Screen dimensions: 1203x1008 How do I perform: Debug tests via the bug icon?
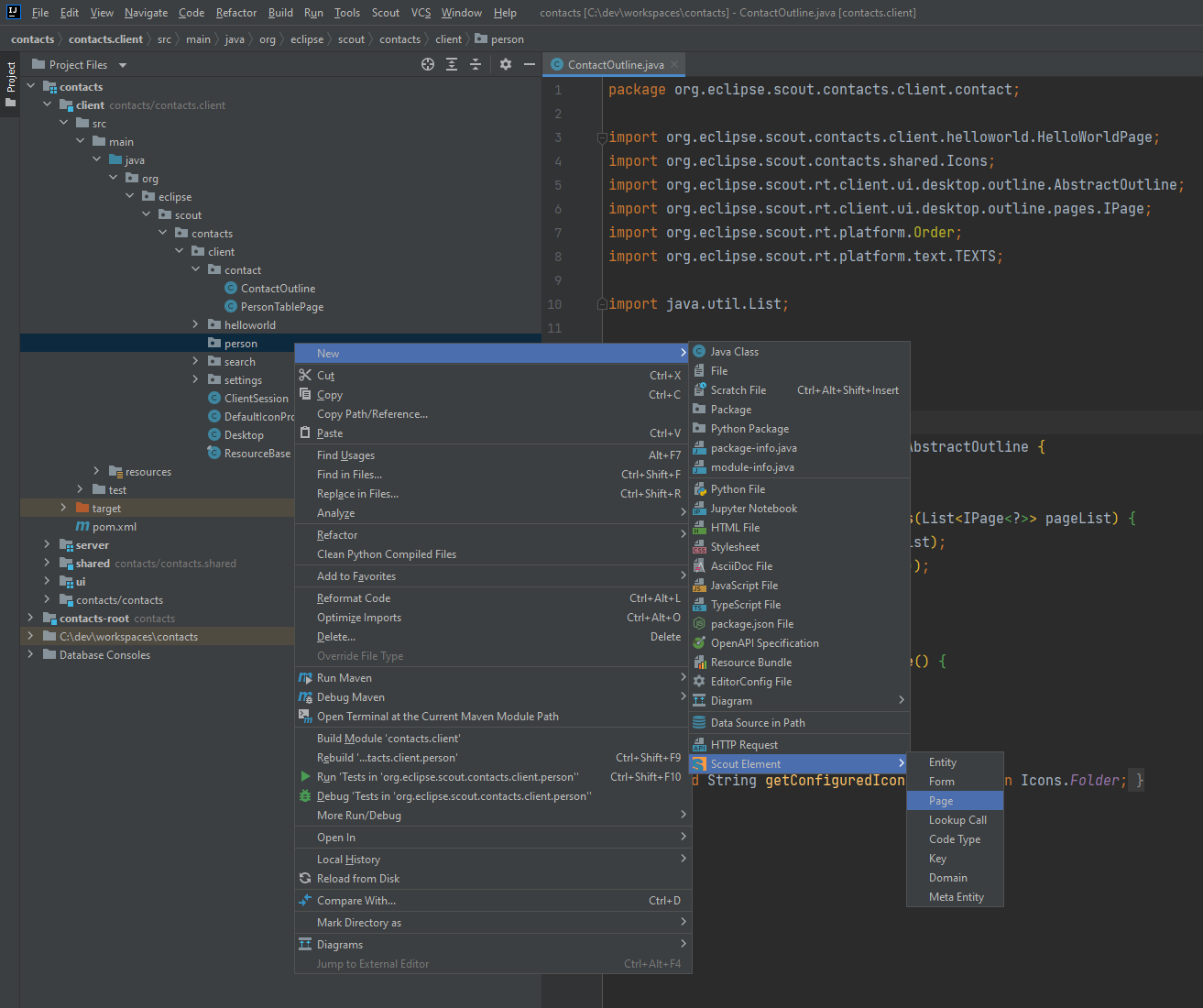303,795
